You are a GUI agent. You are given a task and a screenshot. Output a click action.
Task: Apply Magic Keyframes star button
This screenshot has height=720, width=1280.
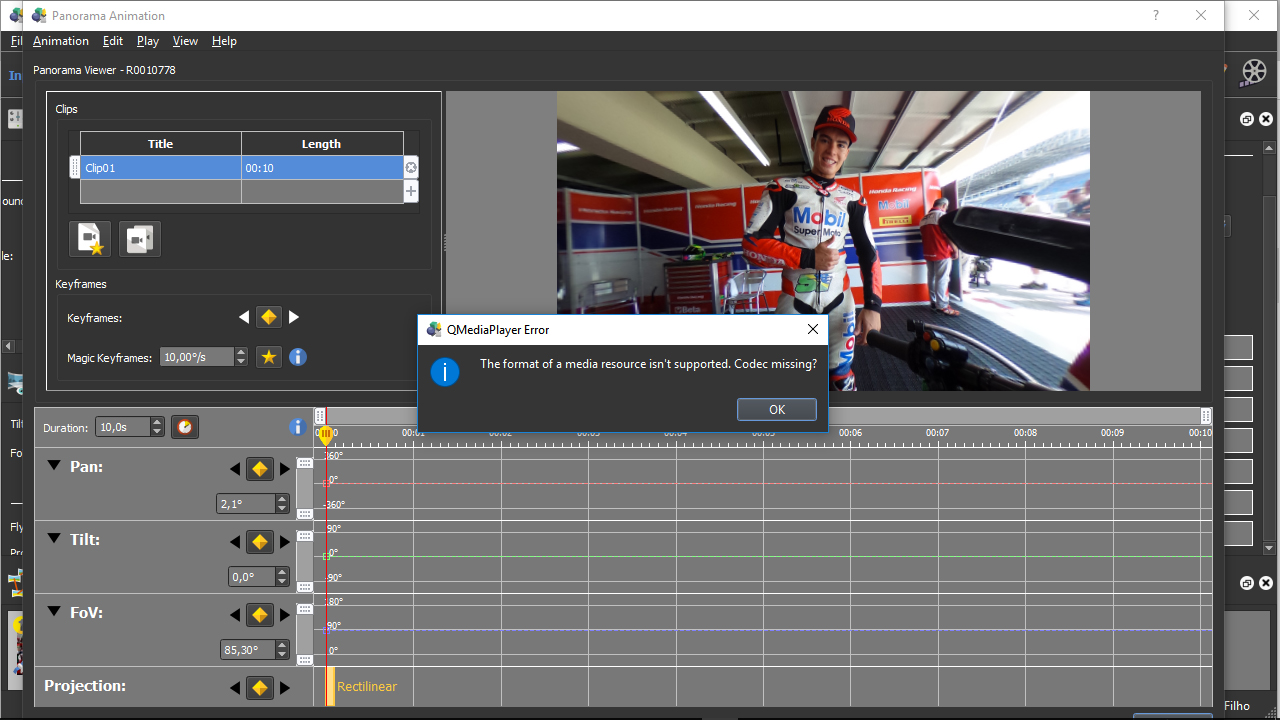pos(268,357)
